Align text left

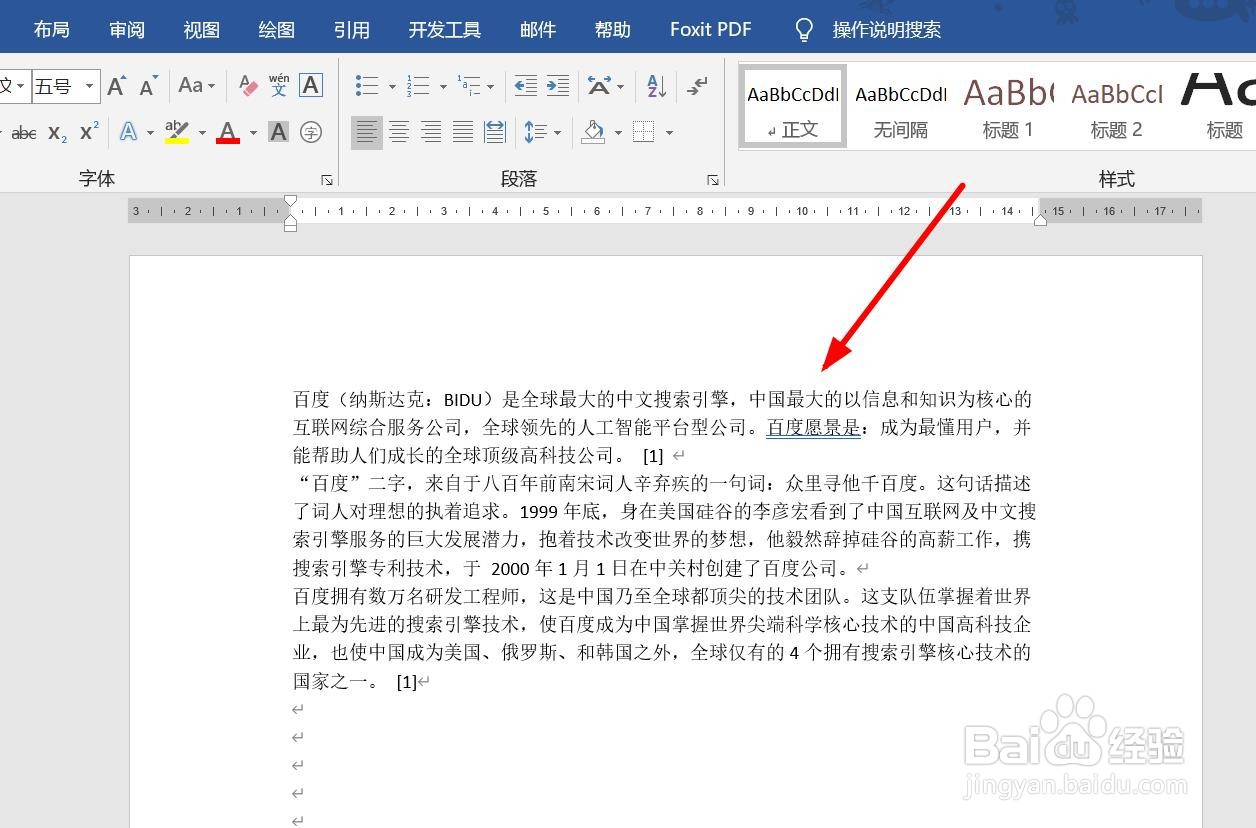[367, 132]
